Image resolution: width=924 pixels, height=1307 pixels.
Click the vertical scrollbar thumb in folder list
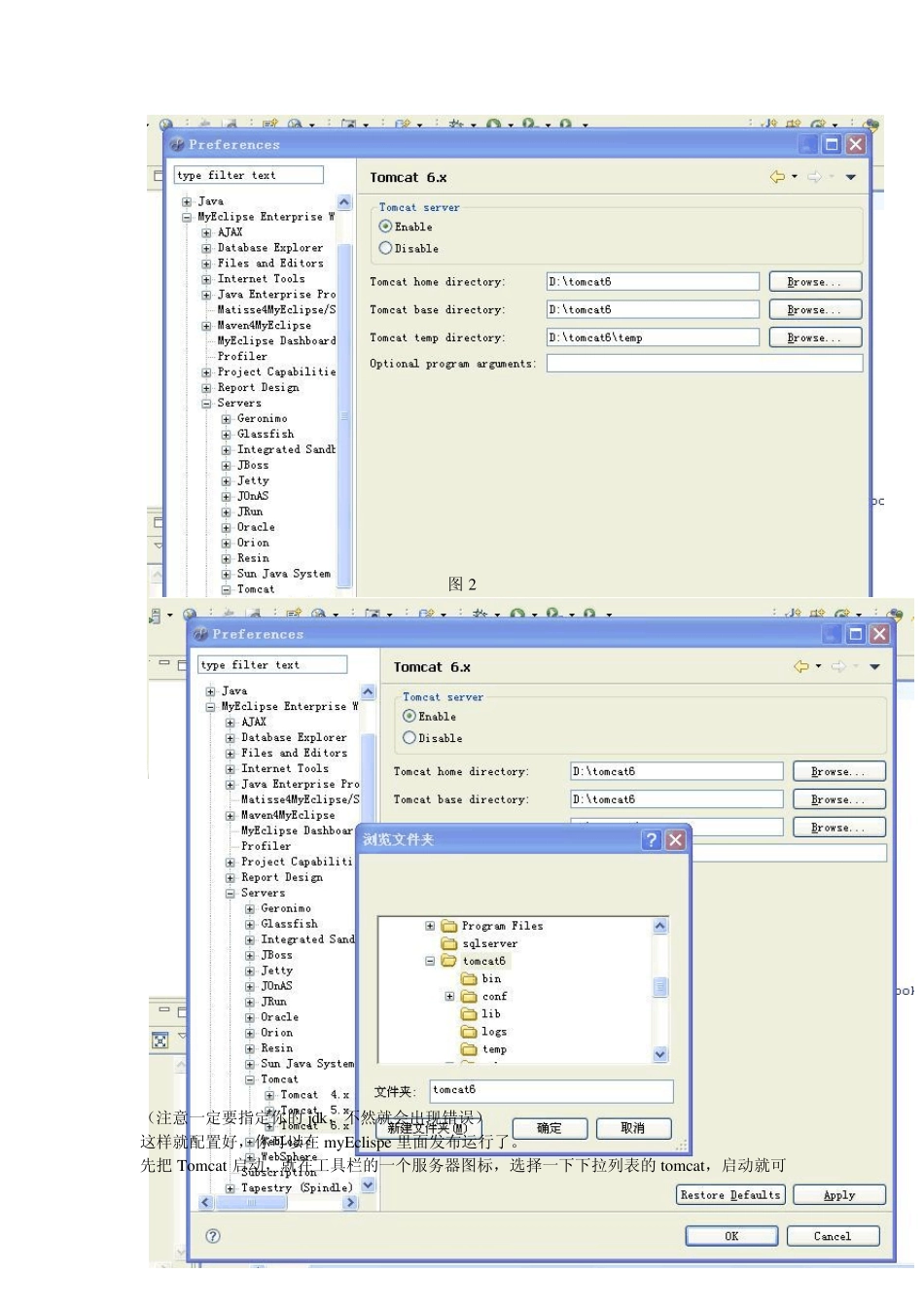[660, 987]
